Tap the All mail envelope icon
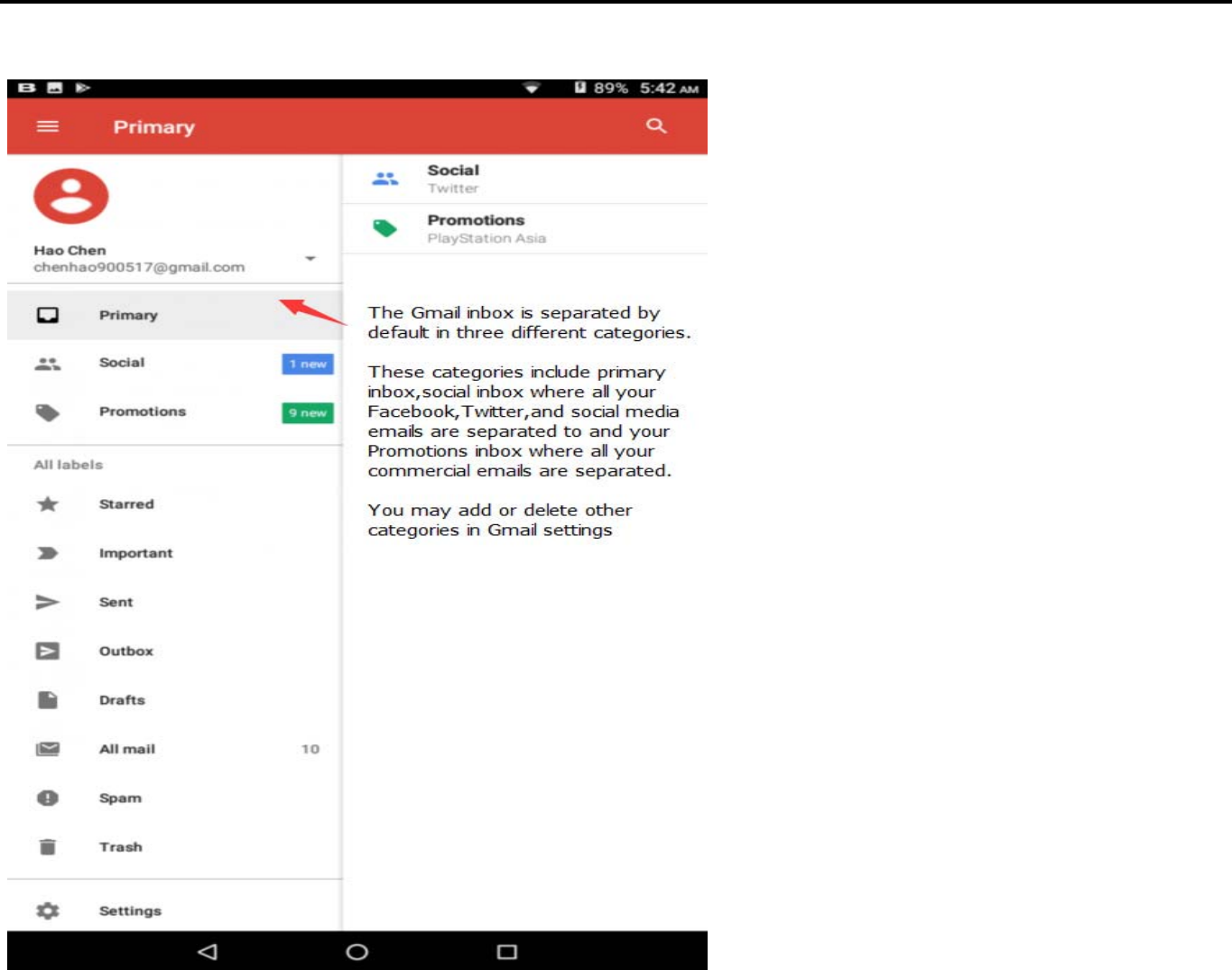 click(48, 749)
